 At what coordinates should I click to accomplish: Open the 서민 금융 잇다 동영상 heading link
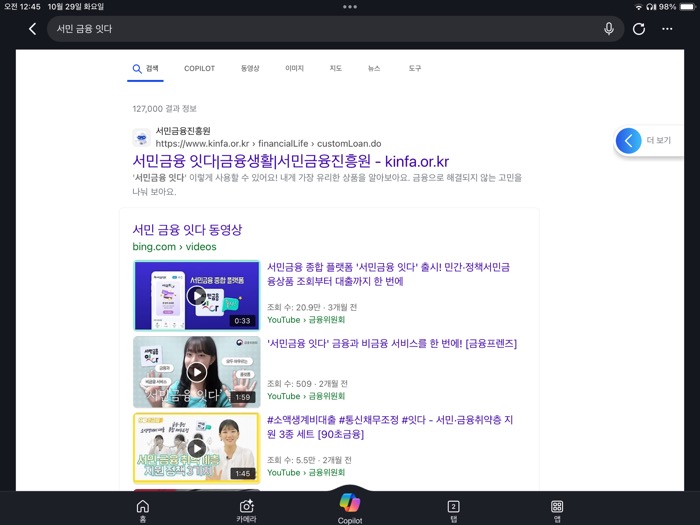pyautogui.click(x=187, y=230)
